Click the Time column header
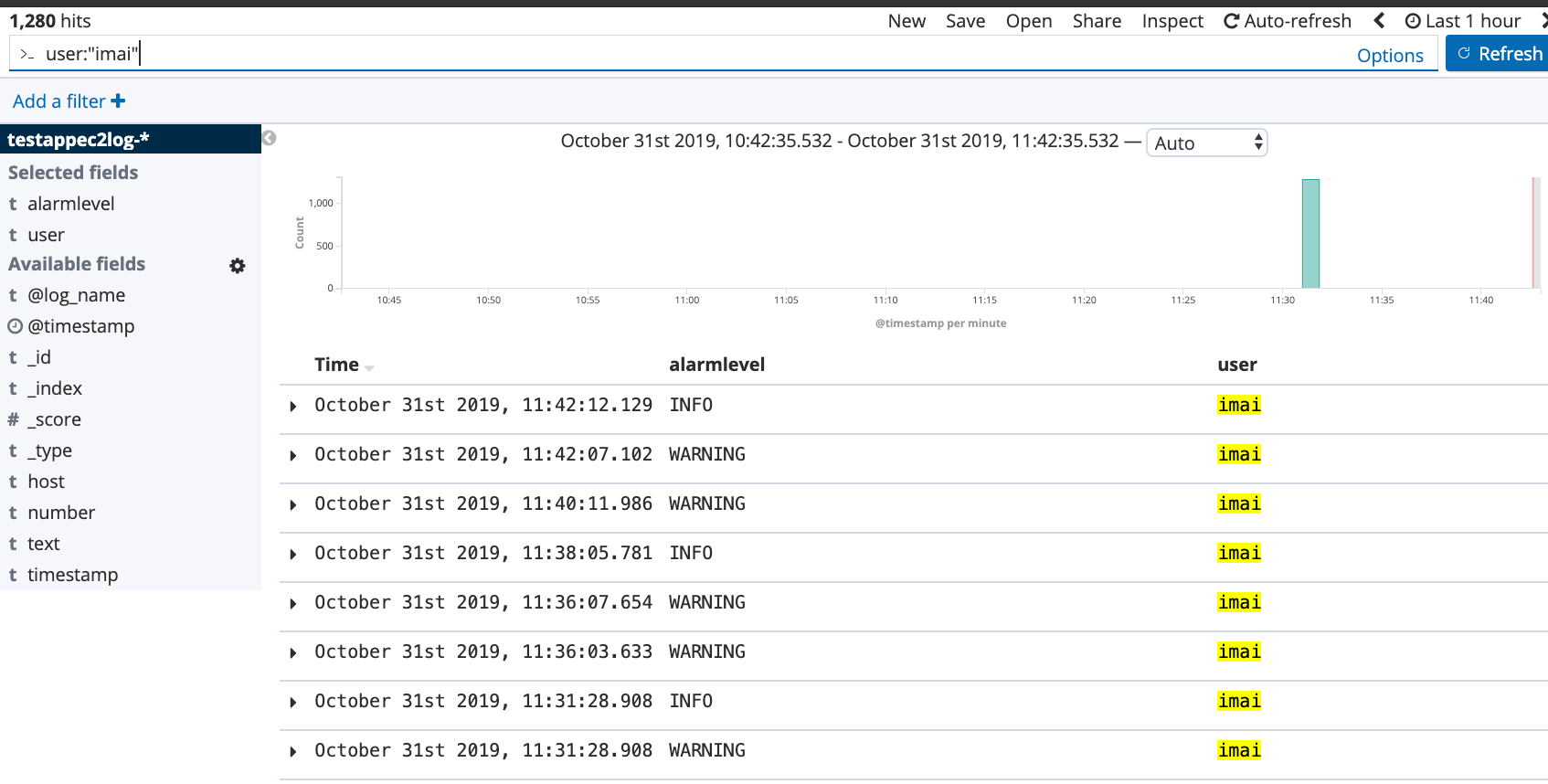The image size is (1548, 784). pyautogui.click(x=336, y=365)
